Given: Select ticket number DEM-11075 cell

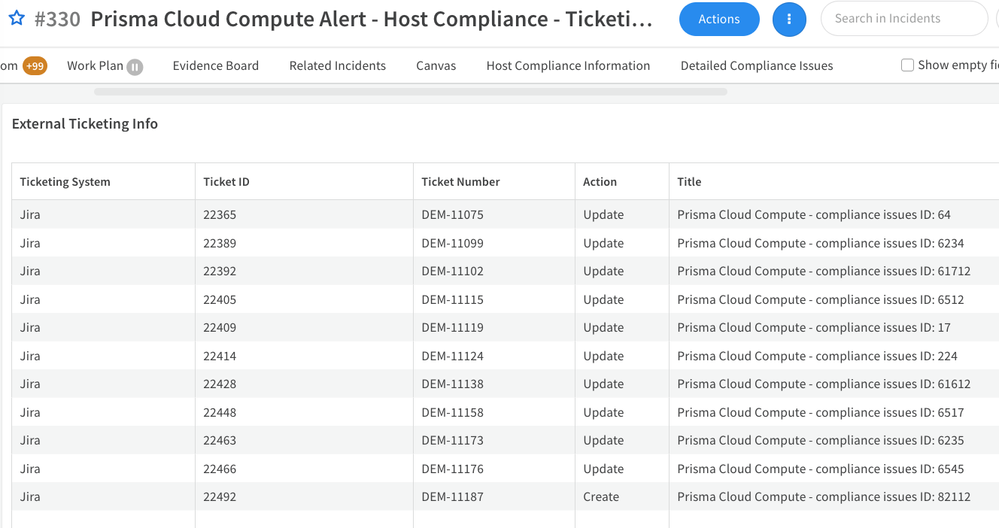Looking at the screenshot, I should pyautogui.click(x=452, y=215).
